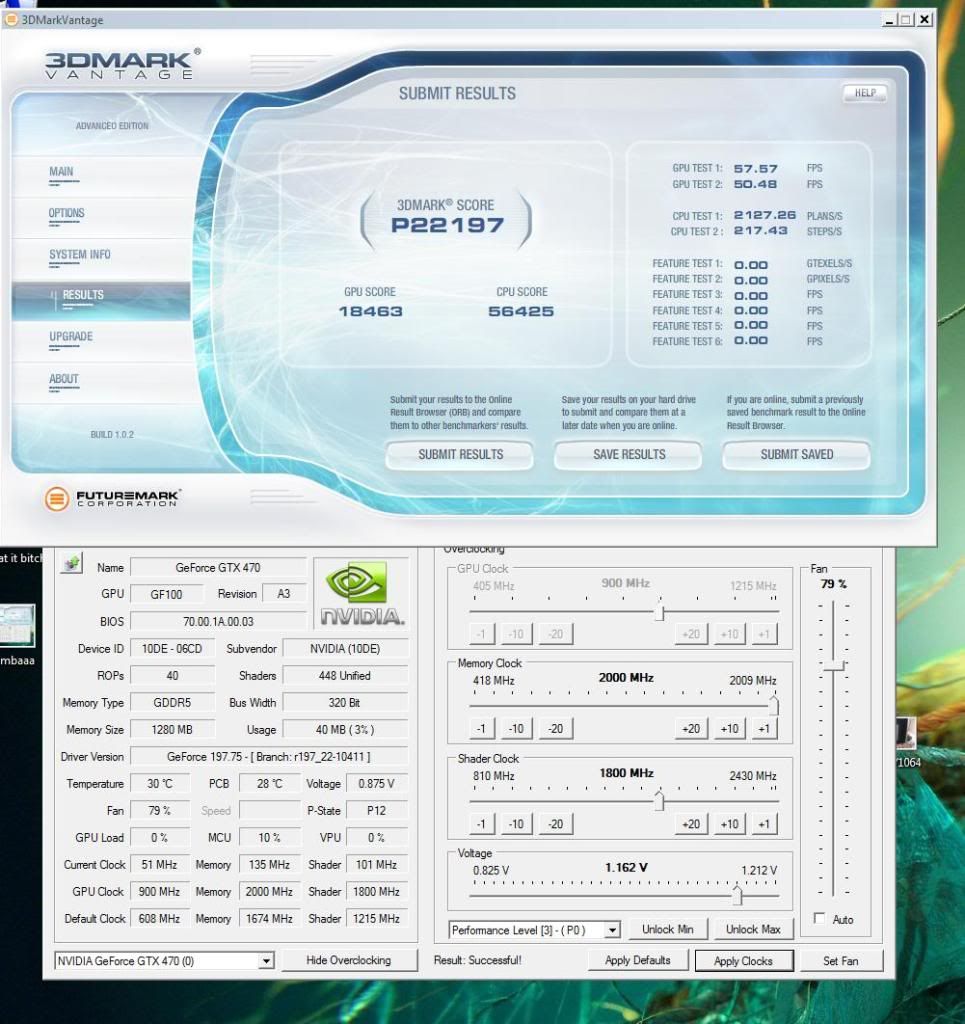This screenshot has width=965, height=1024.
Task: Increase Memory Clock by 10 MHz
Action: tap(729, 729)
